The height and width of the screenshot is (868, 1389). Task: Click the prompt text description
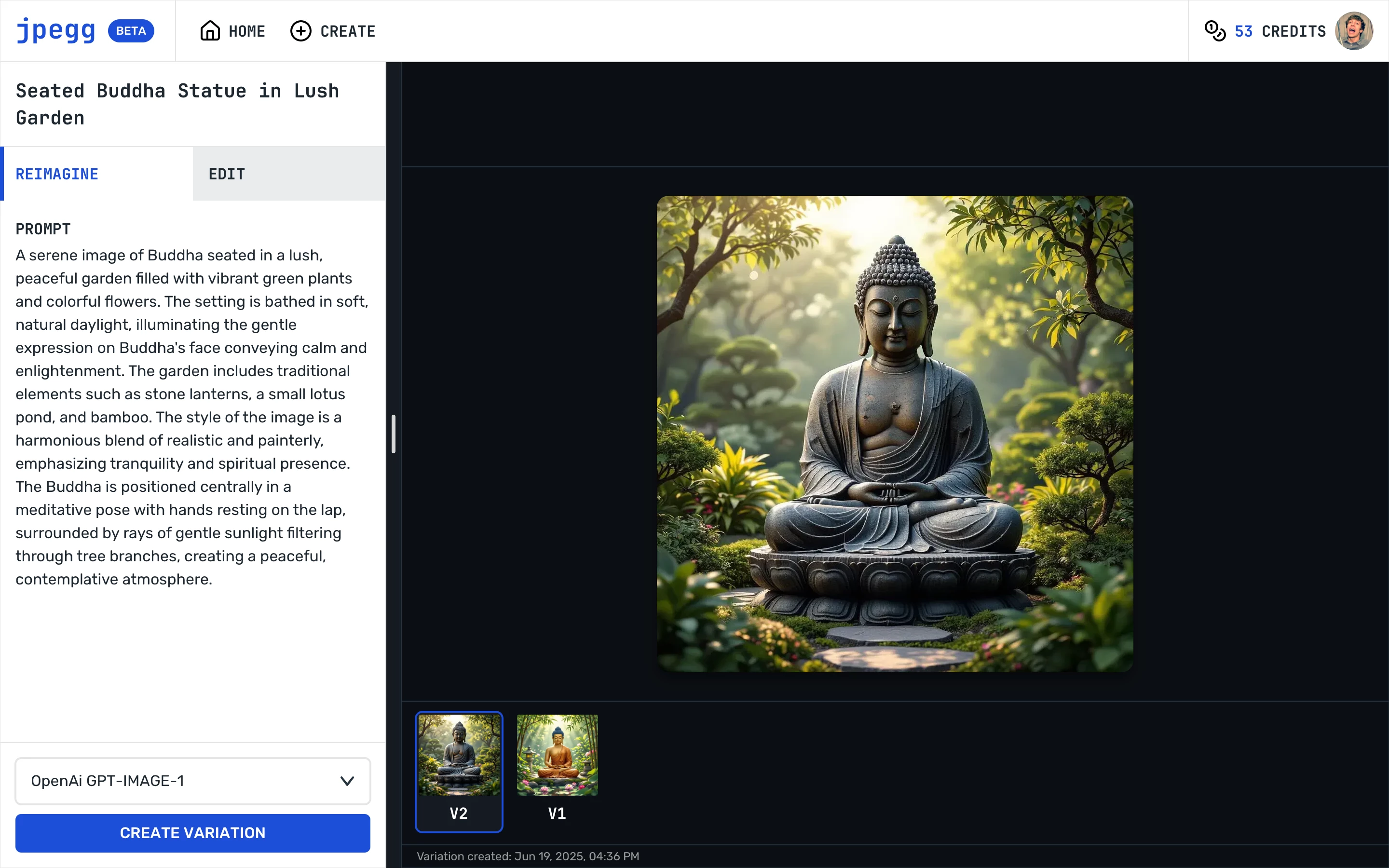(x=192, y=417)
